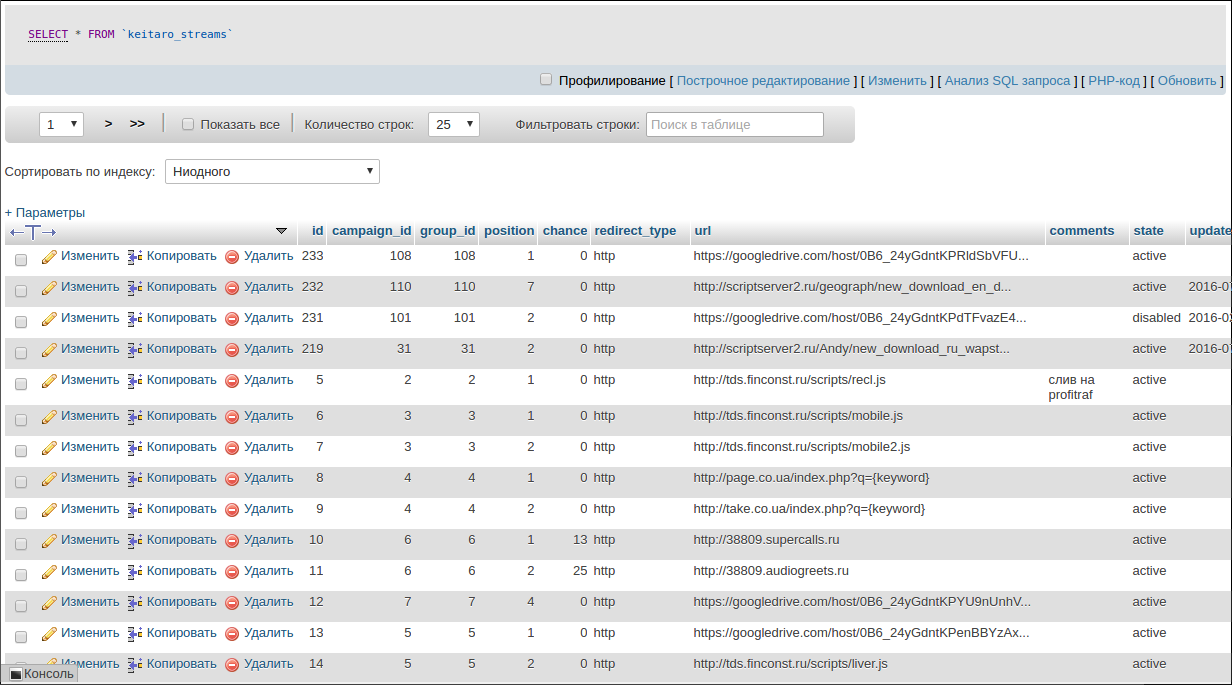Click the red delete icon for row id 10

coord(232,541)
